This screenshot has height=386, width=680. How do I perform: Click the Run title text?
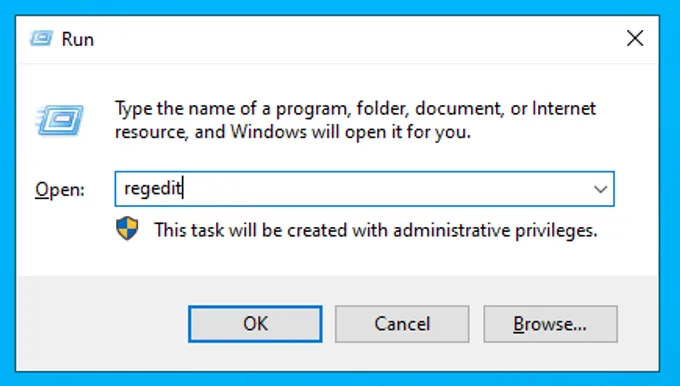[x=78, y=39]
